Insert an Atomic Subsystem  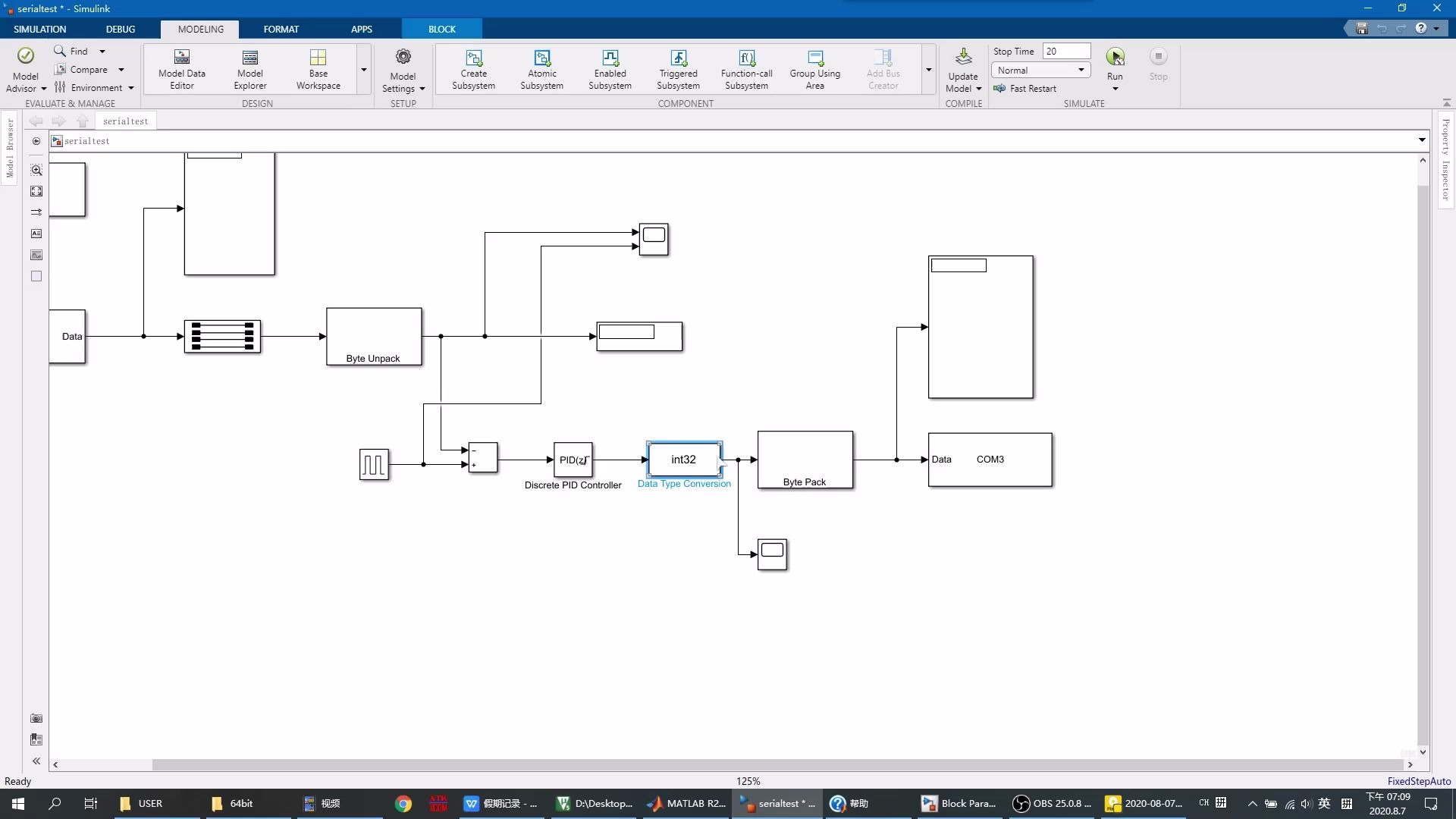(541, 68)
